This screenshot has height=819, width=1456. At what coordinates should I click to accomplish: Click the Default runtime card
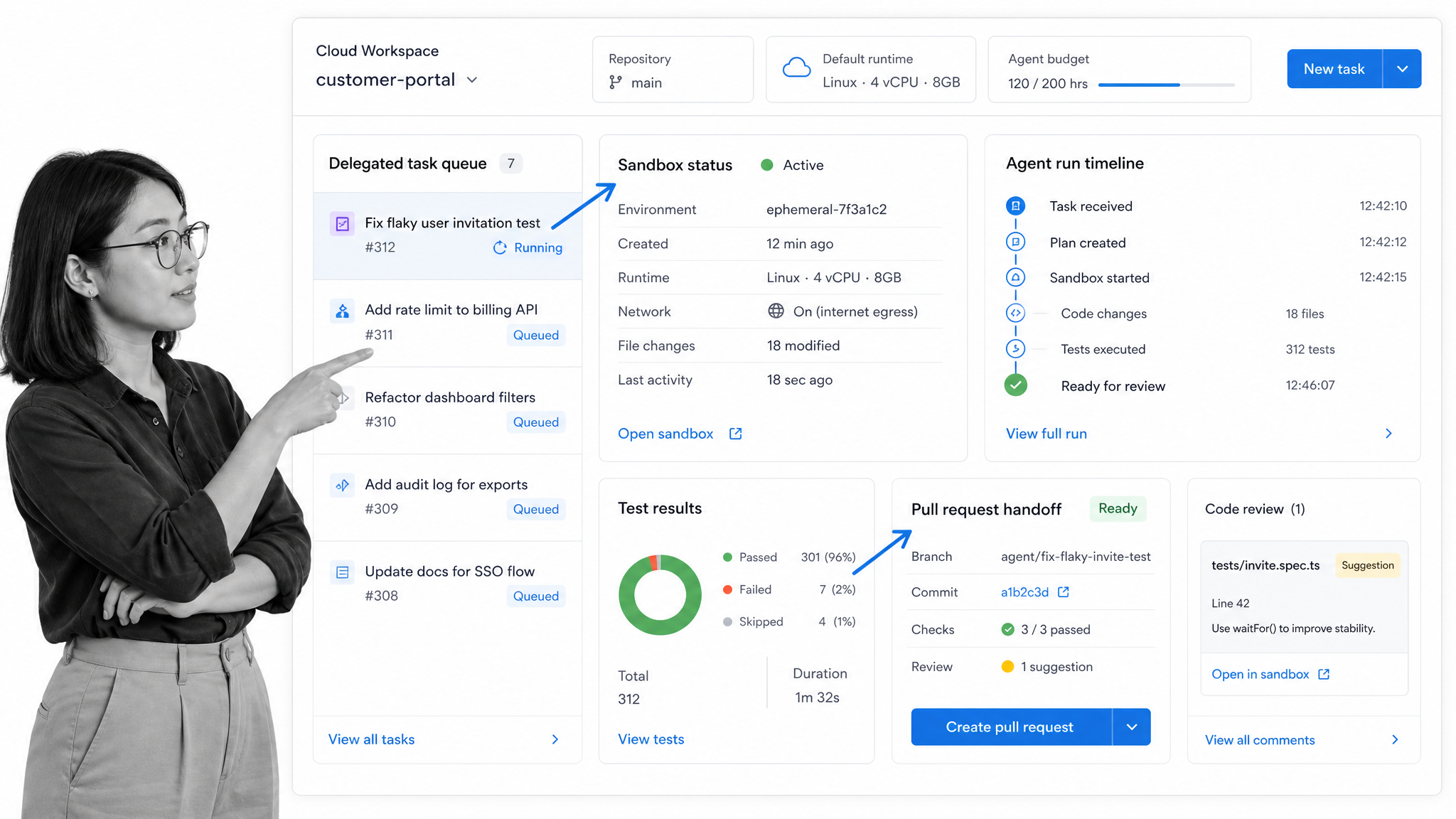coord(871,70)
